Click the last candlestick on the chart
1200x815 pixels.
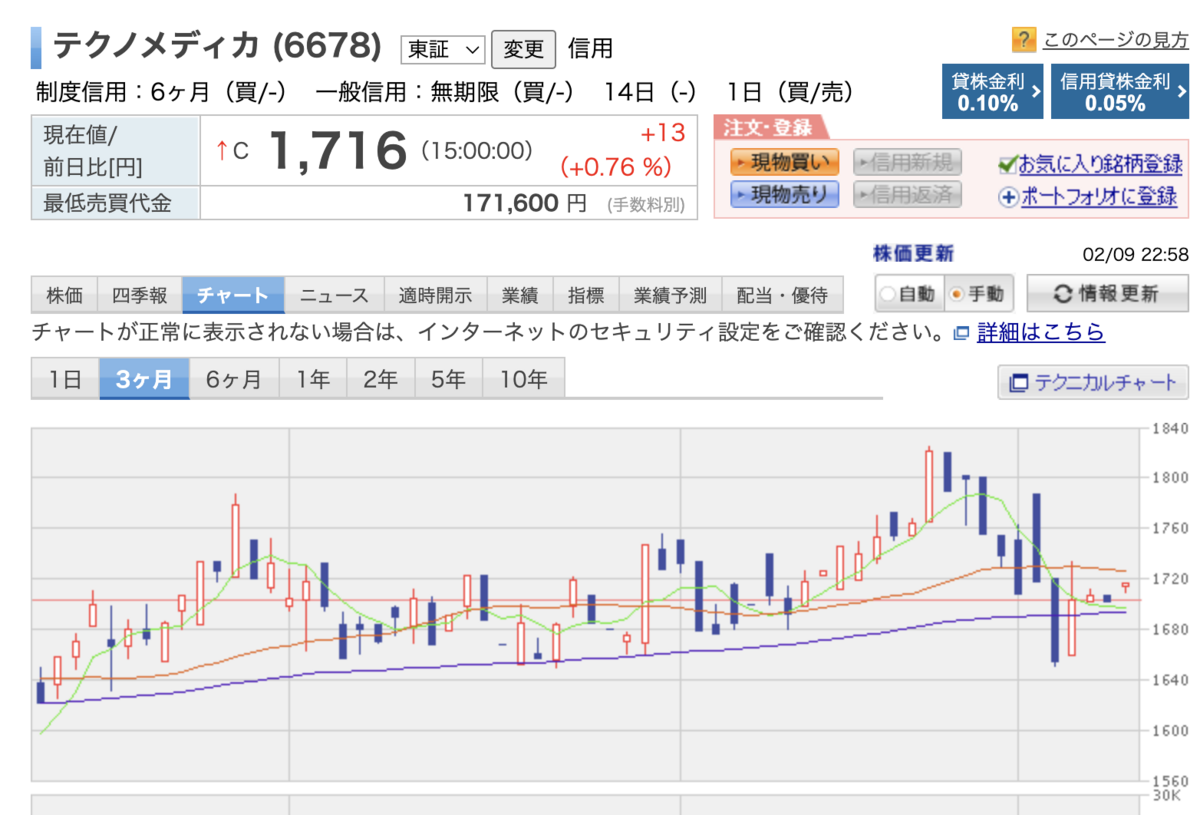coord(1126,587)
